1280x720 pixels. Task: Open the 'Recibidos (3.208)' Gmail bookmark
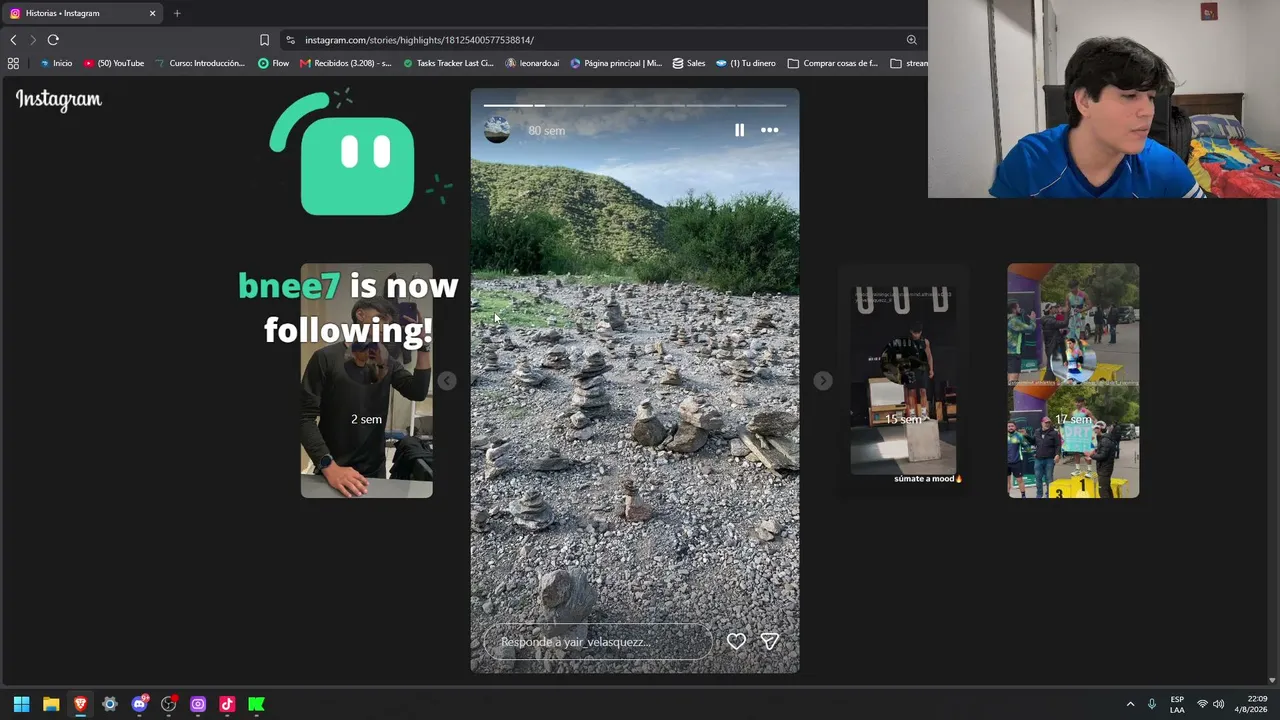(346, 63)
